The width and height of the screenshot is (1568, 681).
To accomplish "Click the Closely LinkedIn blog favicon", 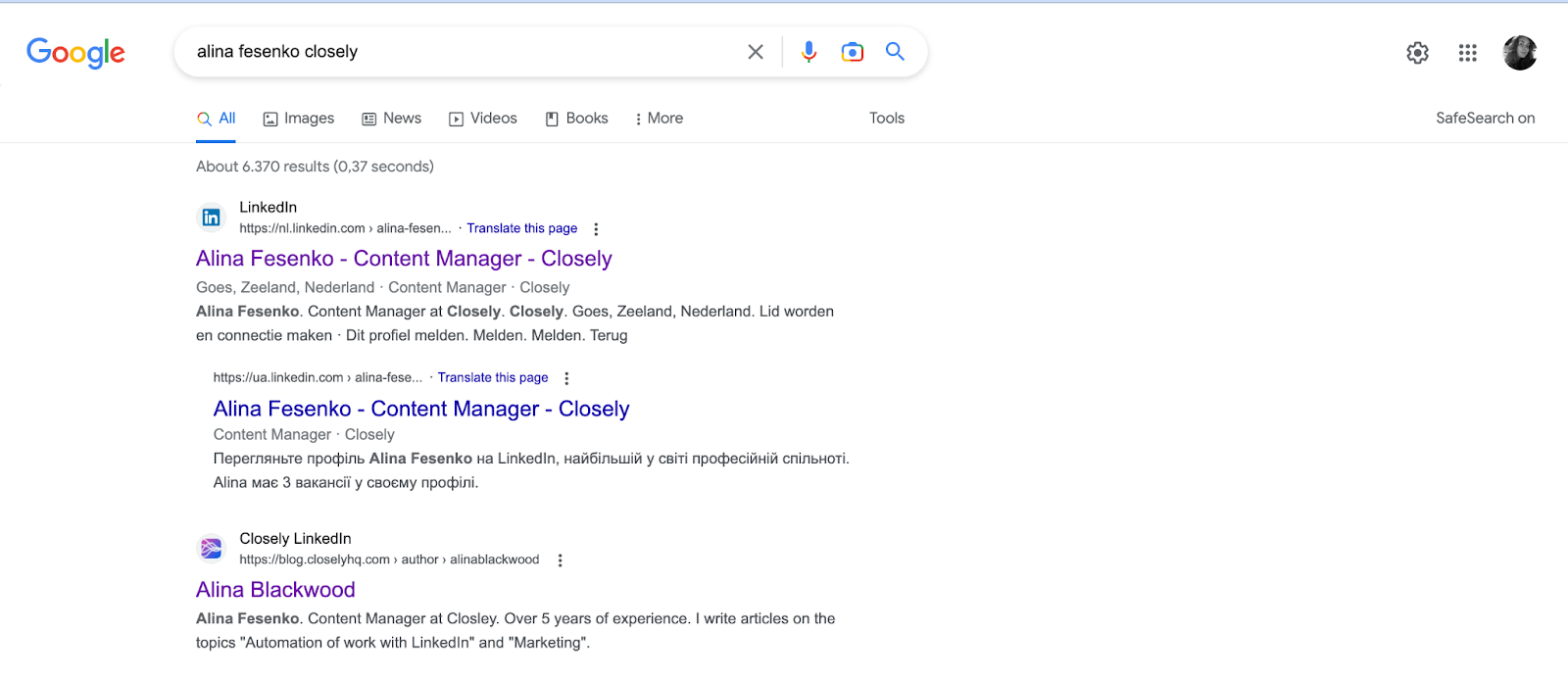I will tap(211, 549).
